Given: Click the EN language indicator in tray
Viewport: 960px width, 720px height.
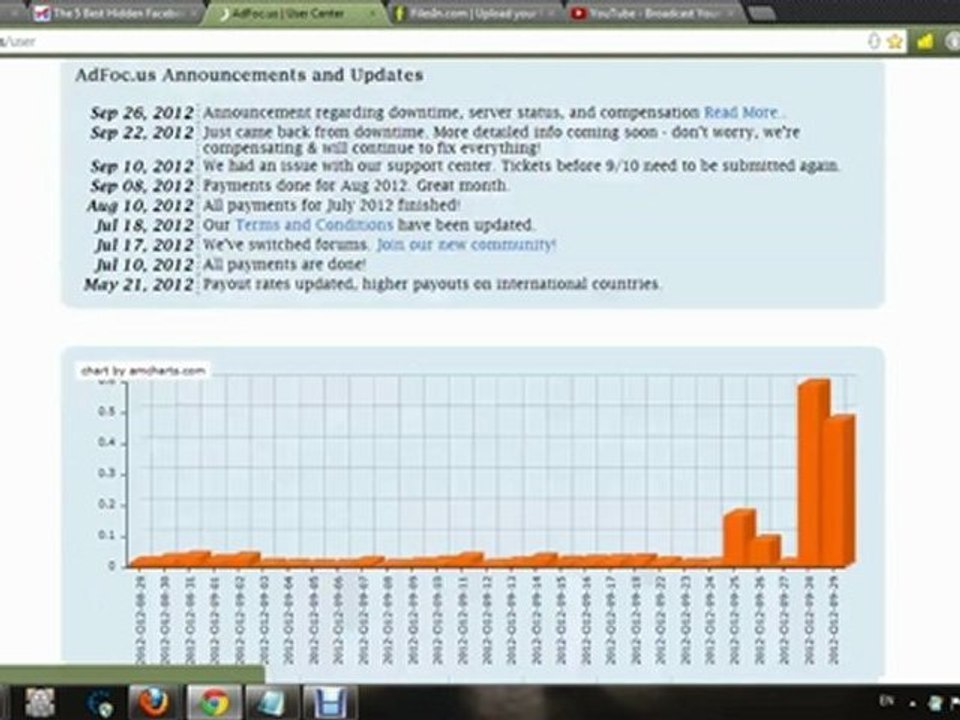Looking at the screenshot, I should point(886,700).
